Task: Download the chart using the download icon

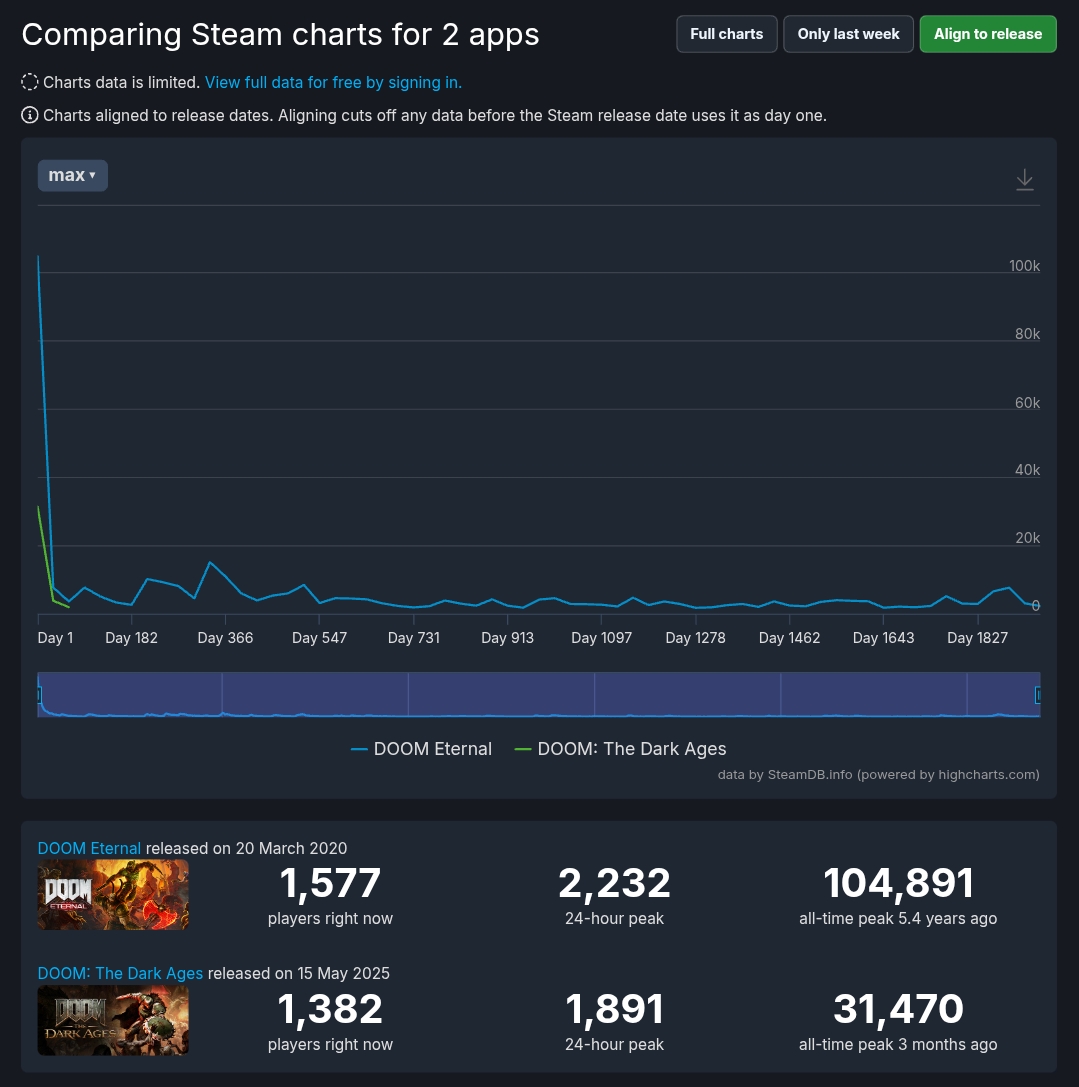Action: (1024, 180)
